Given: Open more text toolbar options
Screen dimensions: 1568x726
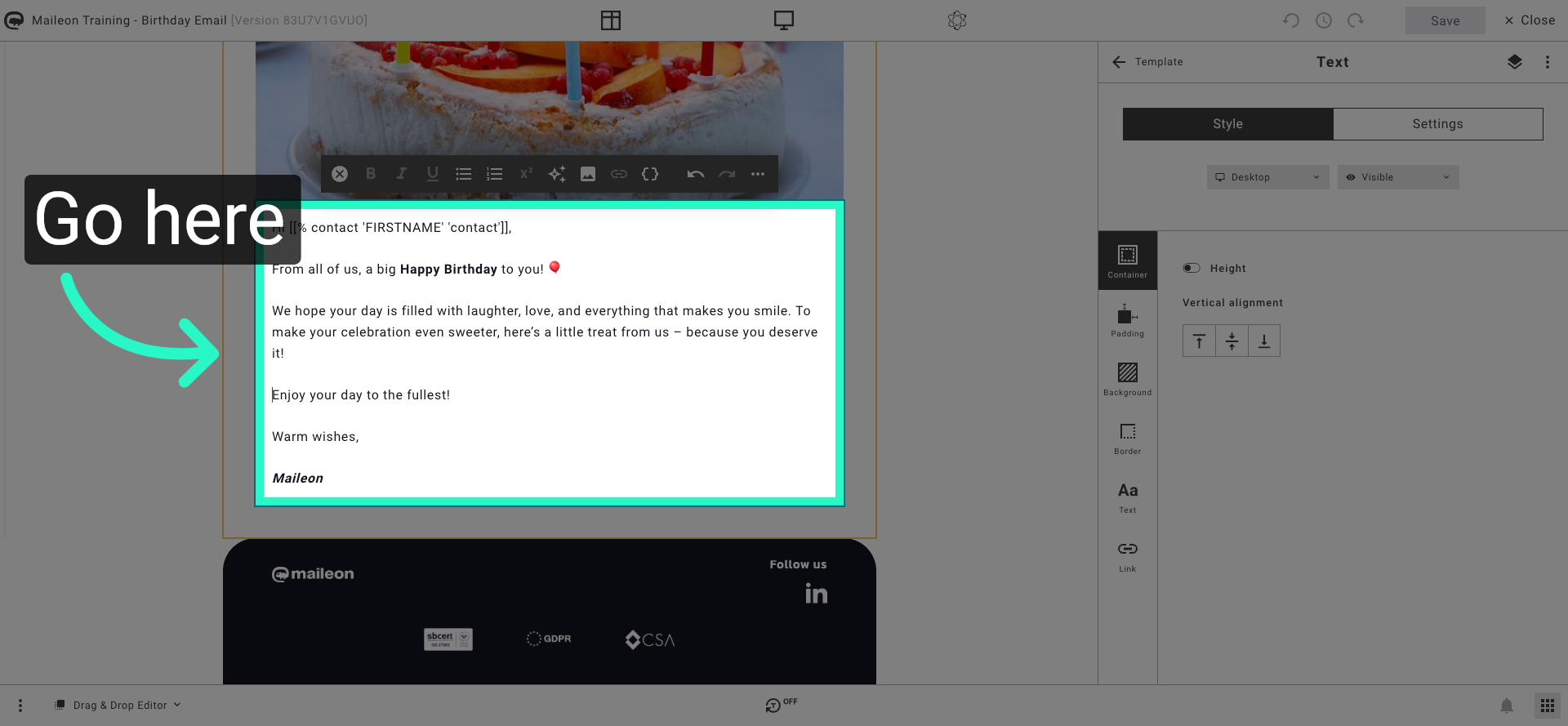Looking at the screenshot, I should pyautogui.click(x=758, y=174).
